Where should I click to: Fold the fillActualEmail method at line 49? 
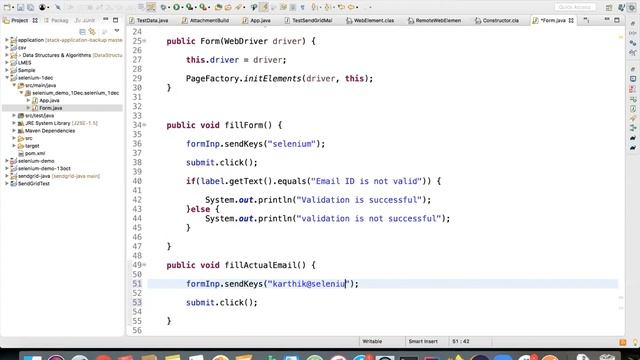(144, 265)
